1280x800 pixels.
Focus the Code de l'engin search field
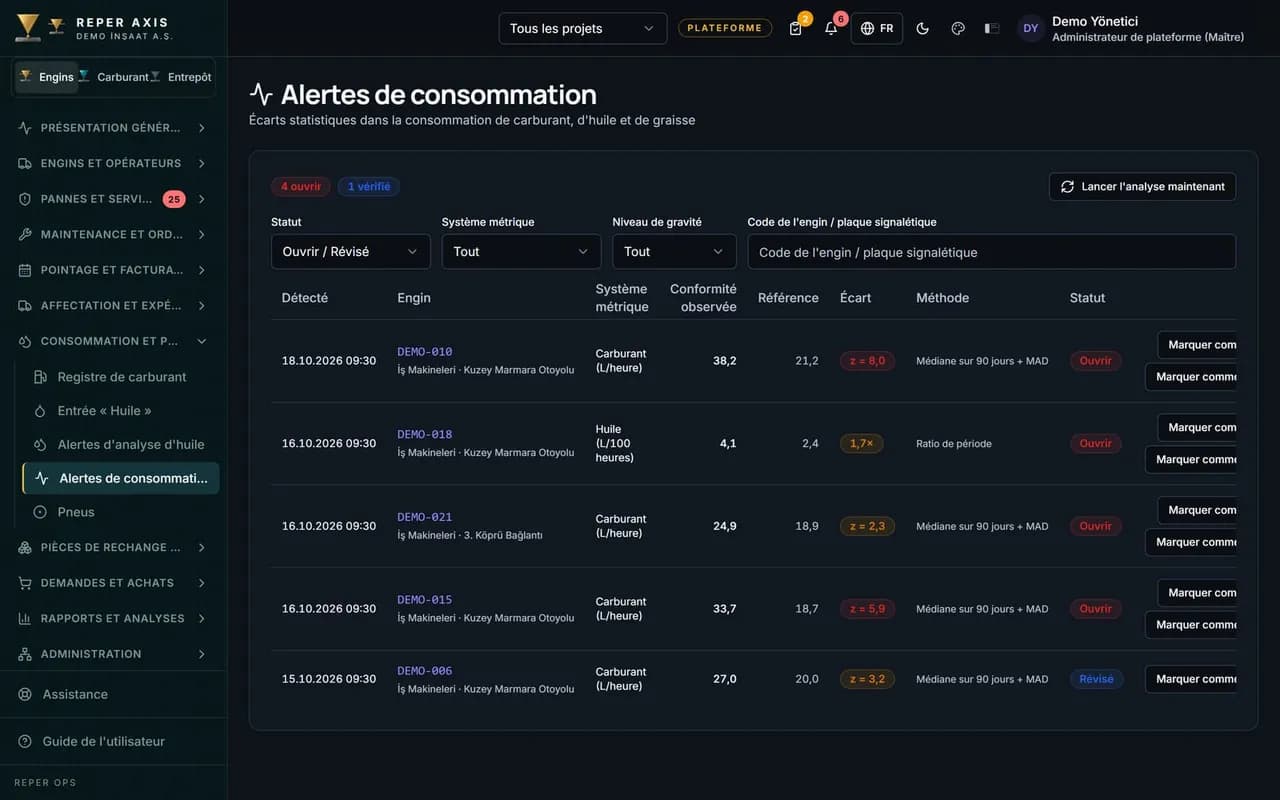pyautogui.click(x=992, y=252)
